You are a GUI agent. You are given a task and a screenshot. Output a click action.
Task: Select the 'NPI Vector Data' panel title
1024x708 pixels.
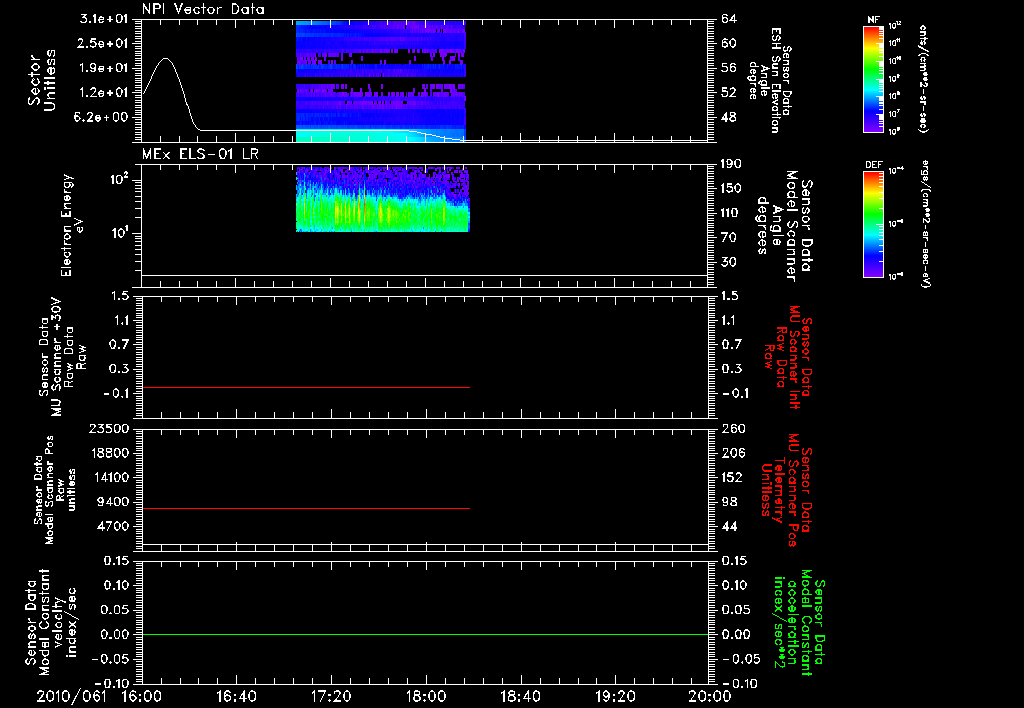[x=203, y=9]
